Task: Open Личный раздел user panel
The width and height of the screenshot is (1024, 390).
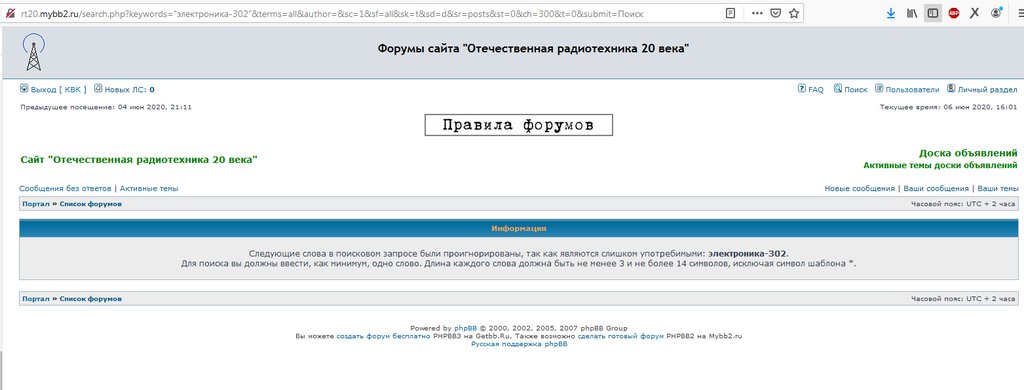Action: click(987, 89)
